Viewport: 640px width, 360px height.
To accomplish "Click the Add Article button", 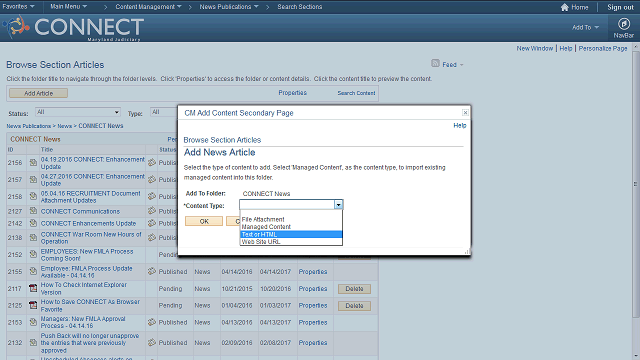I will (38, 93).
